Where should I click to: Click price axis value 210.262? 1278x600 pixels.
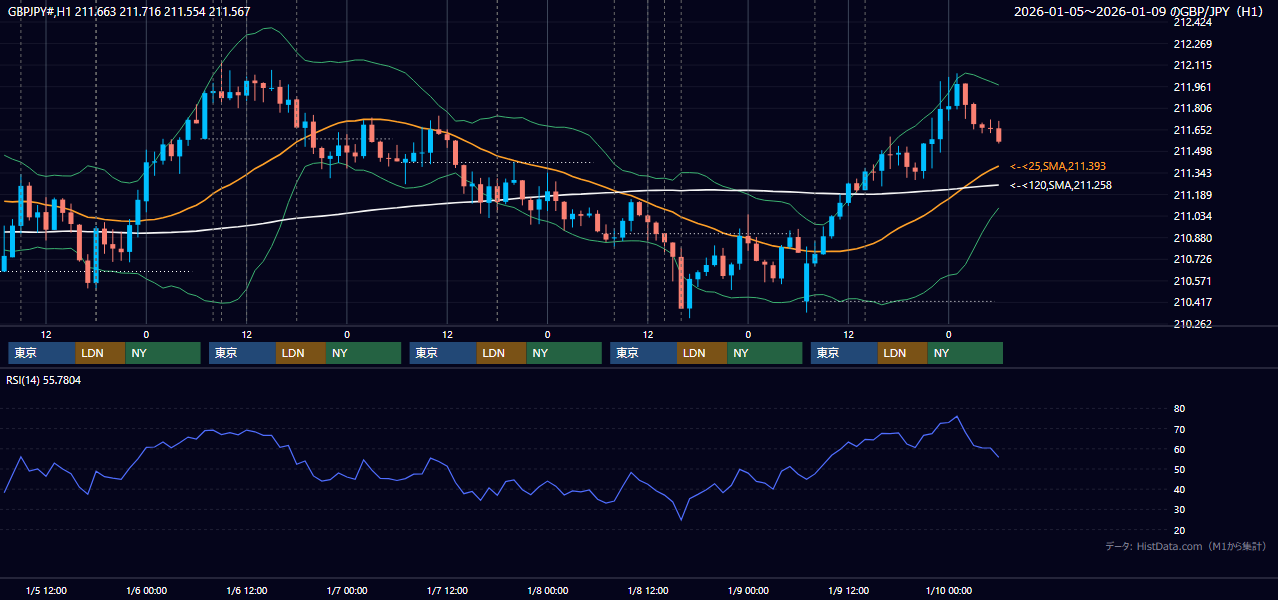(1192, 324)
